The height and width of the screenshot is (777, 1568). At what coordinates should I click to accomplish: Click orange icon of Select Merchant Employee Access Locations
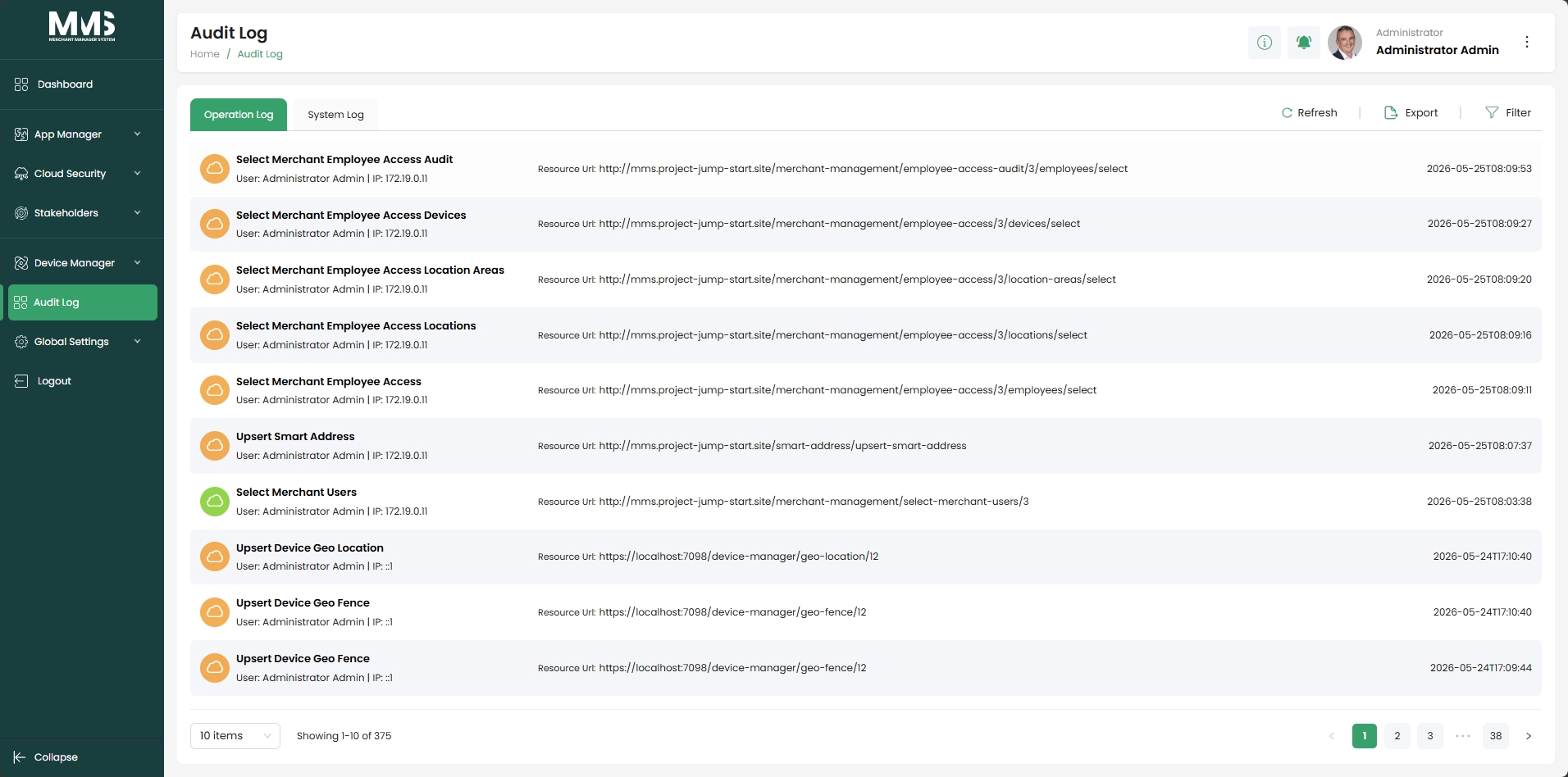tap(215, 335)
